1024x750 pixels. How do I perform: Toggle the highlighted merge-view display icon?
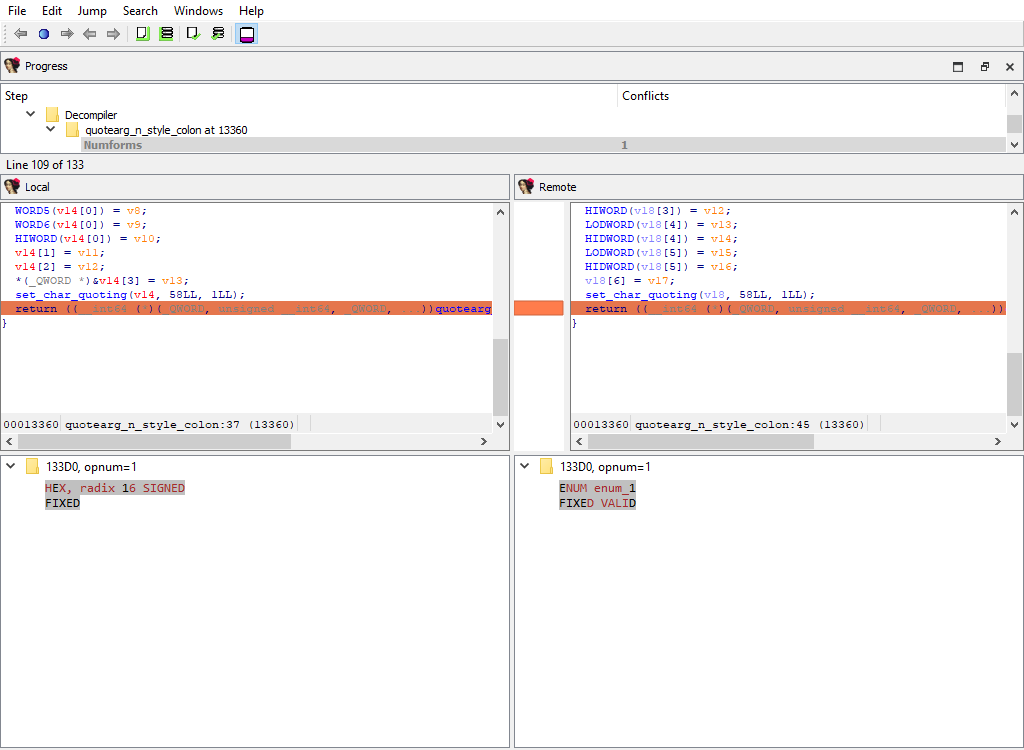point(246,33)
